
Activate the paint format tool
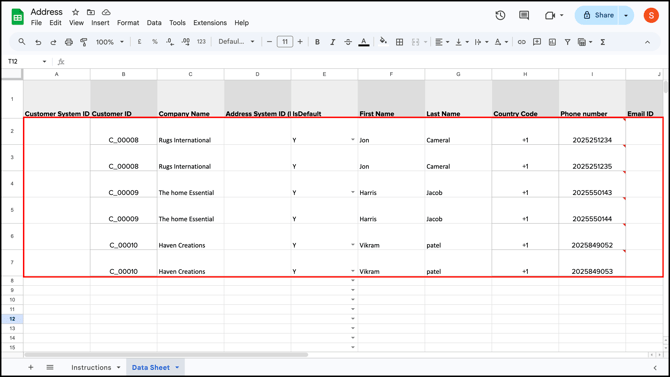pyautogui.click(x=84, y=42)
